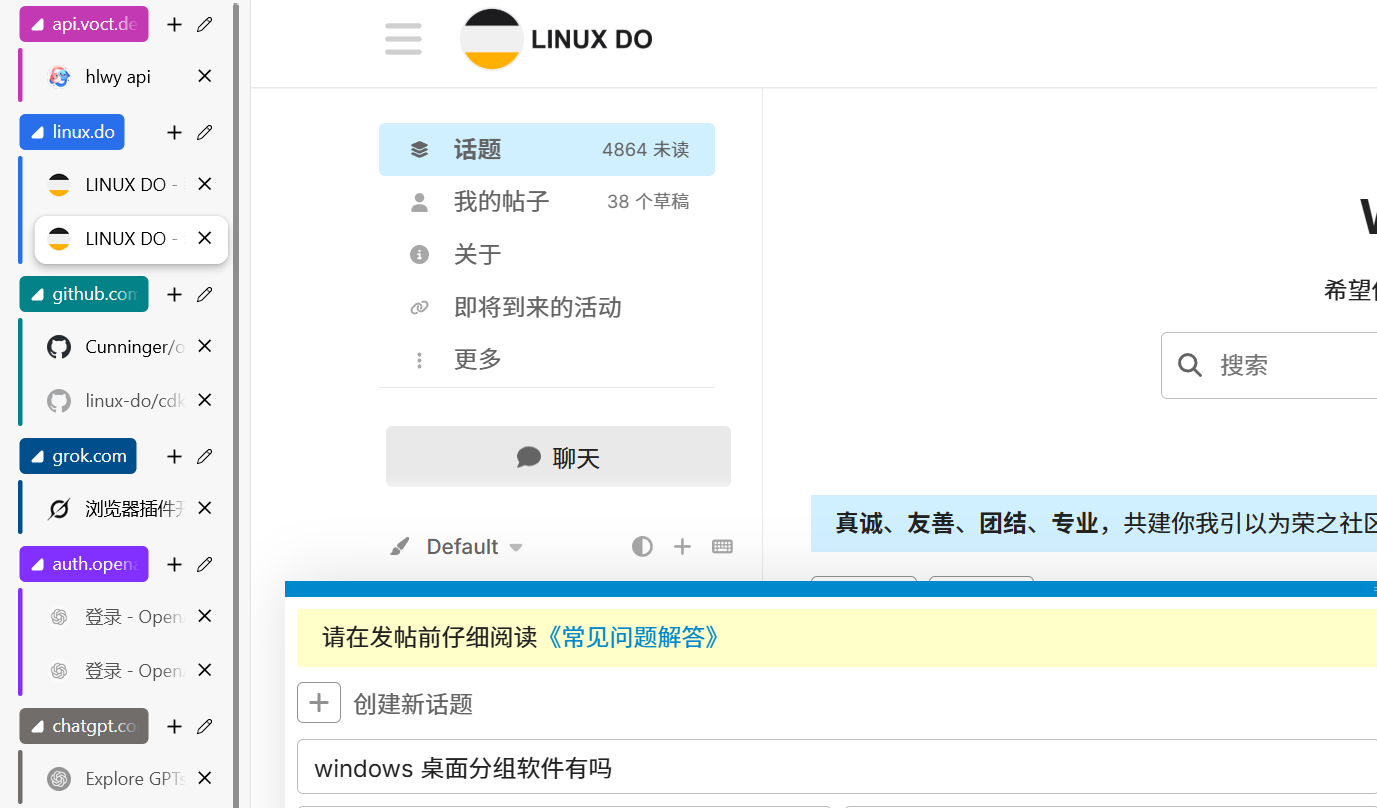Image resolution: width=1377 pixels, height=808 pixels.
Task: Expand the 更多 menu
Action: (547, 359)
